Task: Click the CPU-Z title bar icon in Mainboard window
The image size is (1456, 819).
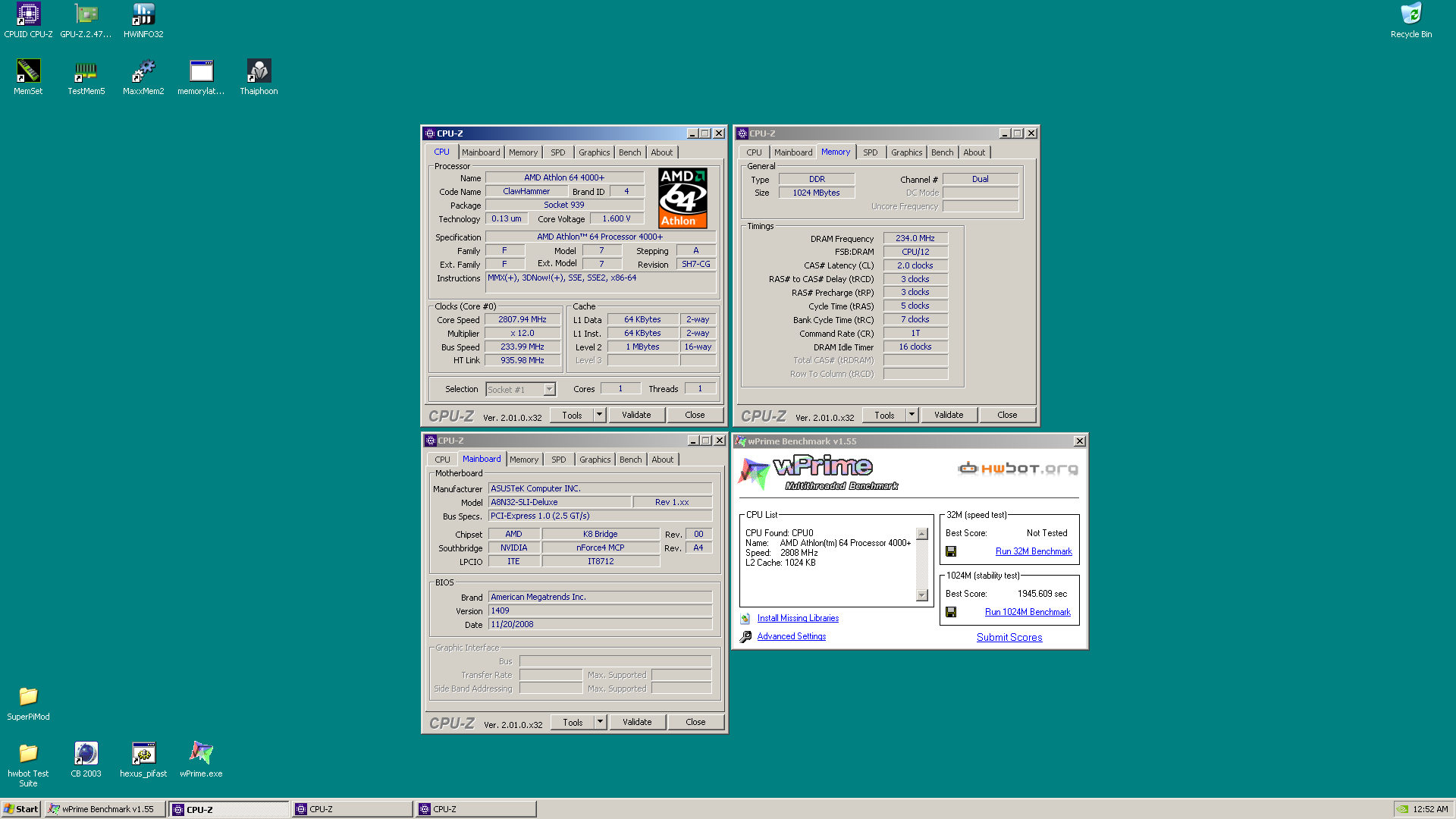Action: 430,441
